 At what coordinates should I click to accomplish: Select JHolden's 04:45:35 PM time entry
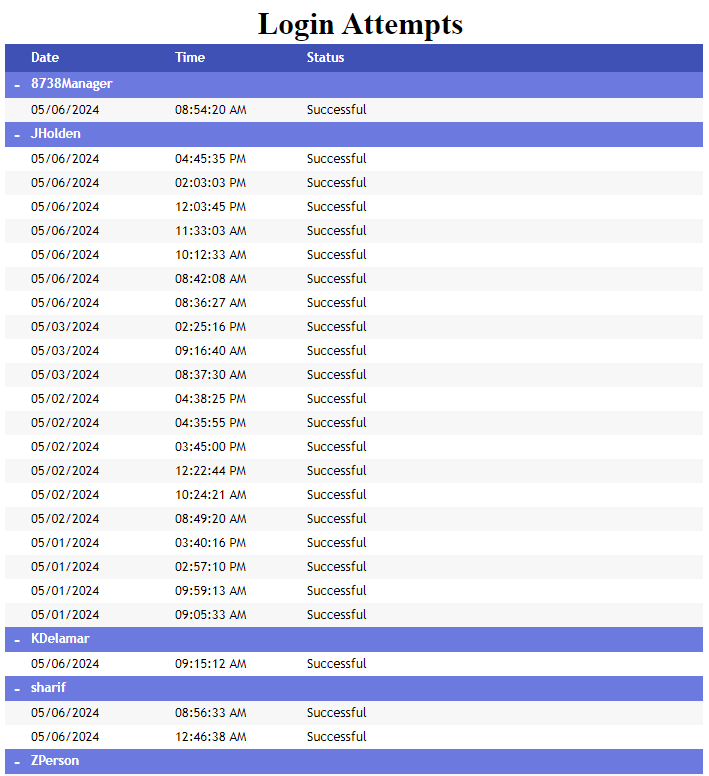(x=210, y=159)
